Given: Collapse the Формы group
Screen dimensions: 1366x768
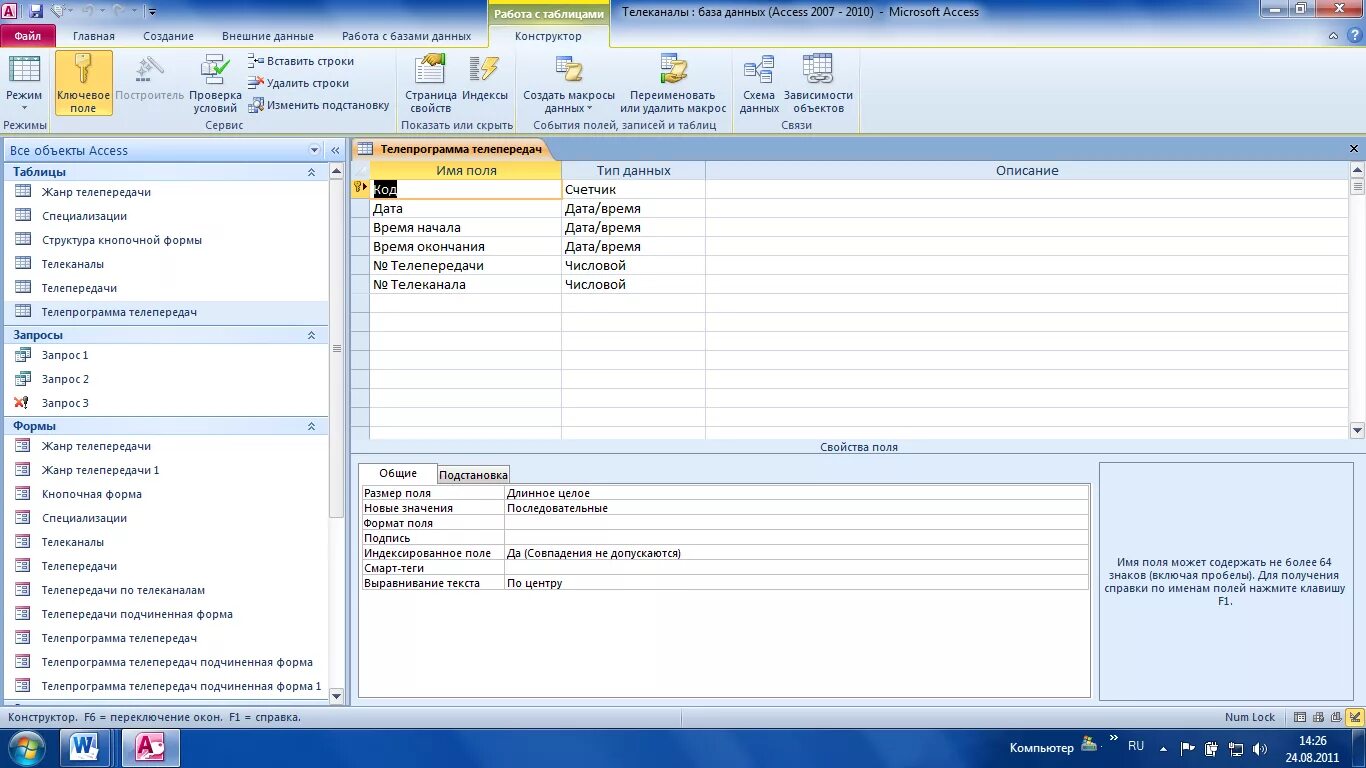Looking at the screenshot, I should [x=311, y=426].
